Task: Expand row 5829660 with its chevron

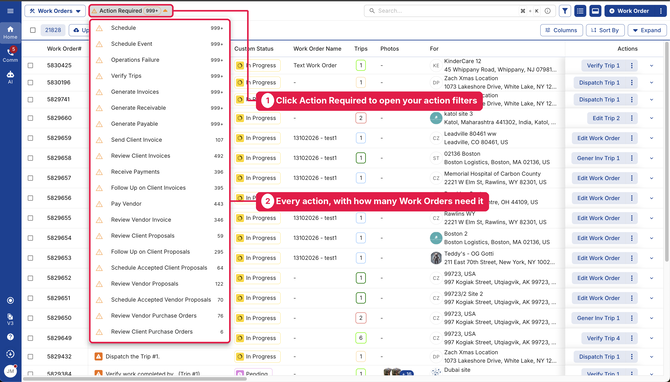Action: point(652,118)
